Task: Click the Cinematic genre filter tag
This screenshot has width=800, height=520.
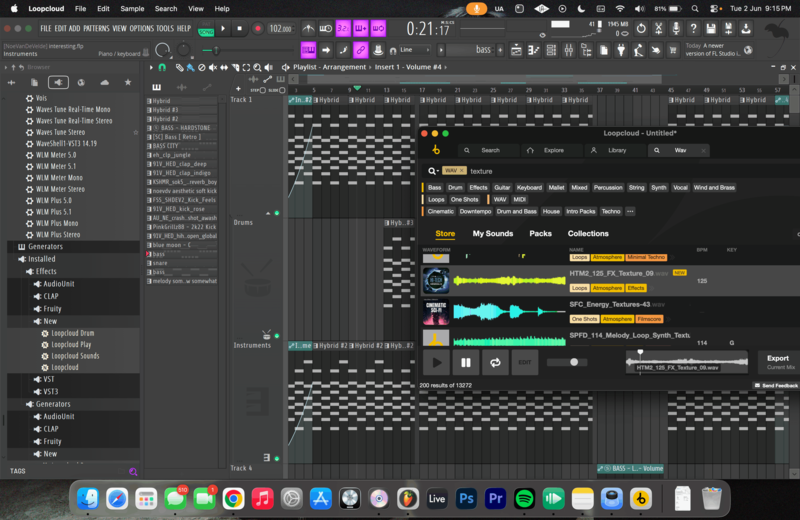Action: 440,211
